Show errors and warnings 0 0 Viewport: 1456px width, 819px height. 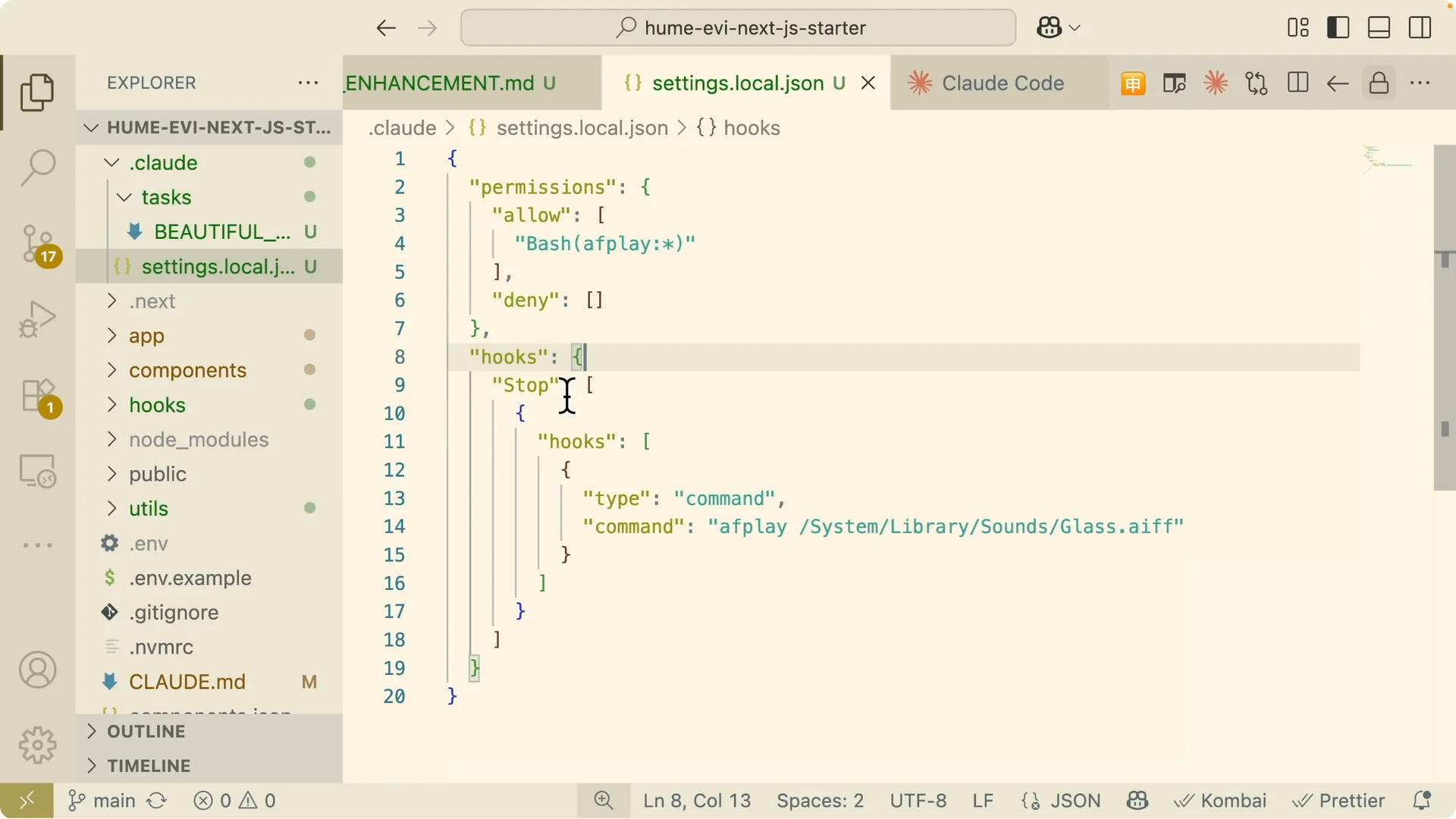click(x=234, y=801)
